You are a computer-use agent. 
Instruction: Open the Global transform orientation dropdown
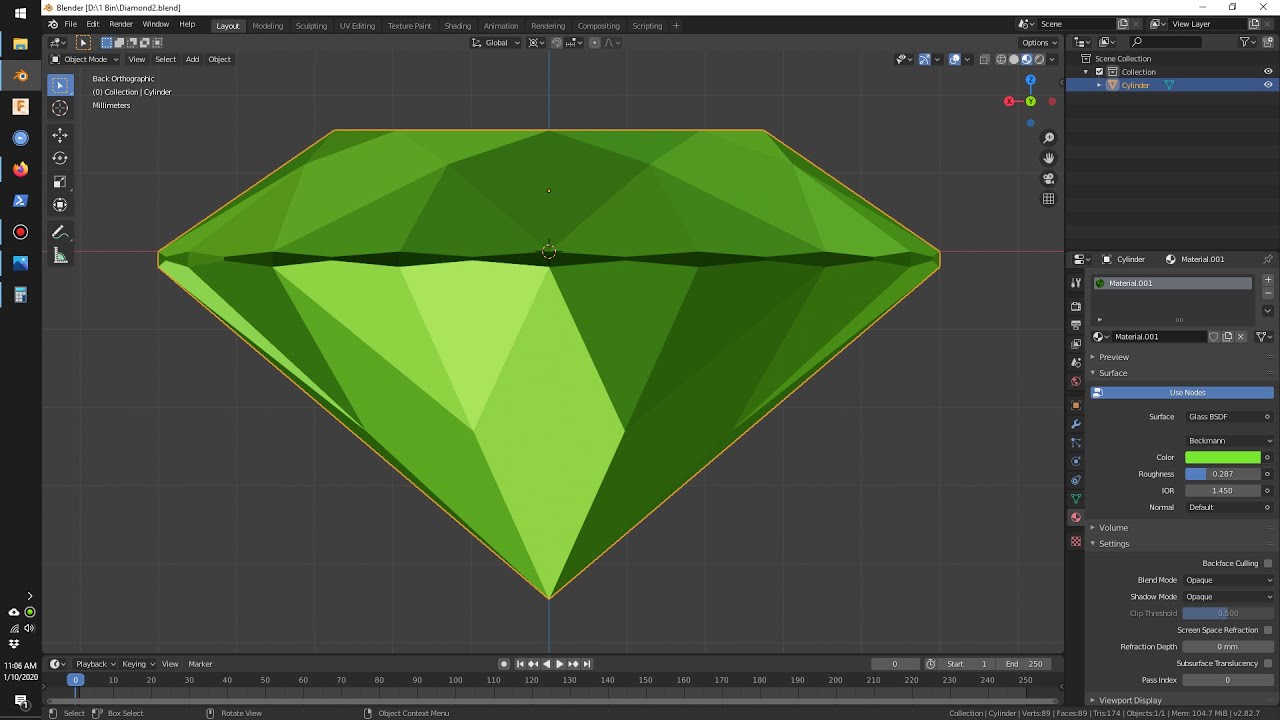497,43
